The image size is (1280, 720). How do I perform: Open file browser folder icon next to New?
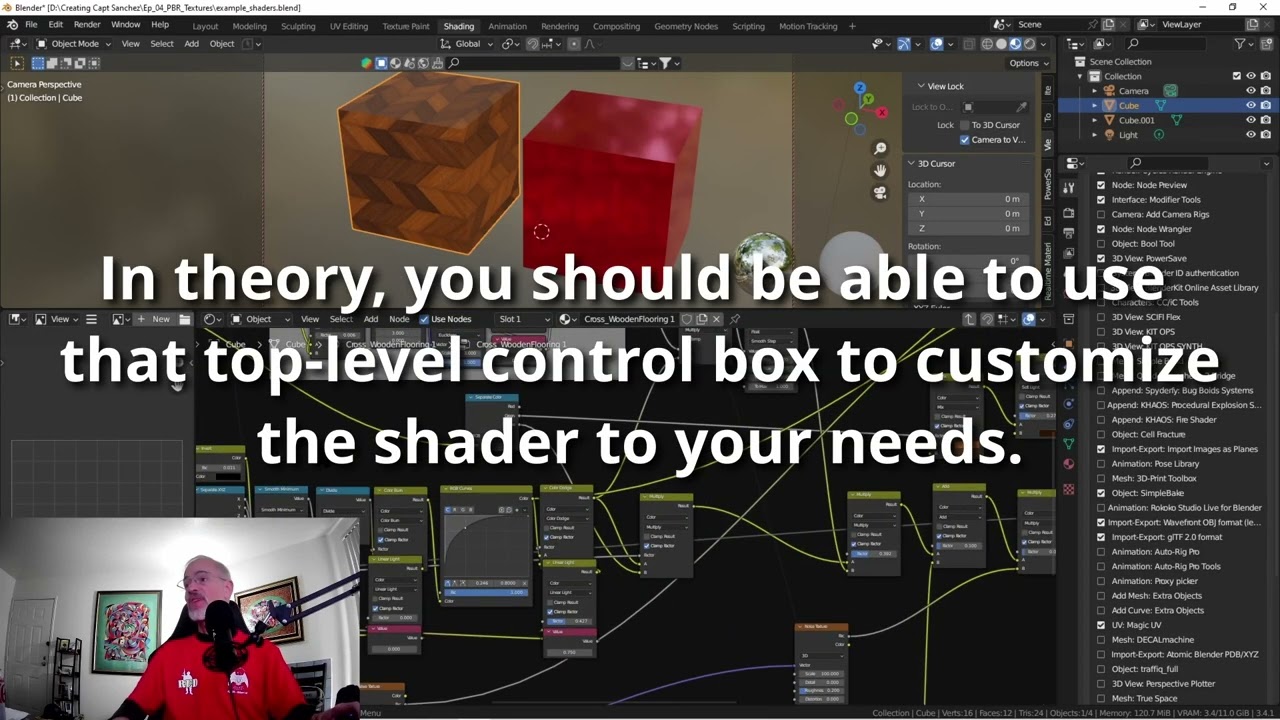pos(185,319)
